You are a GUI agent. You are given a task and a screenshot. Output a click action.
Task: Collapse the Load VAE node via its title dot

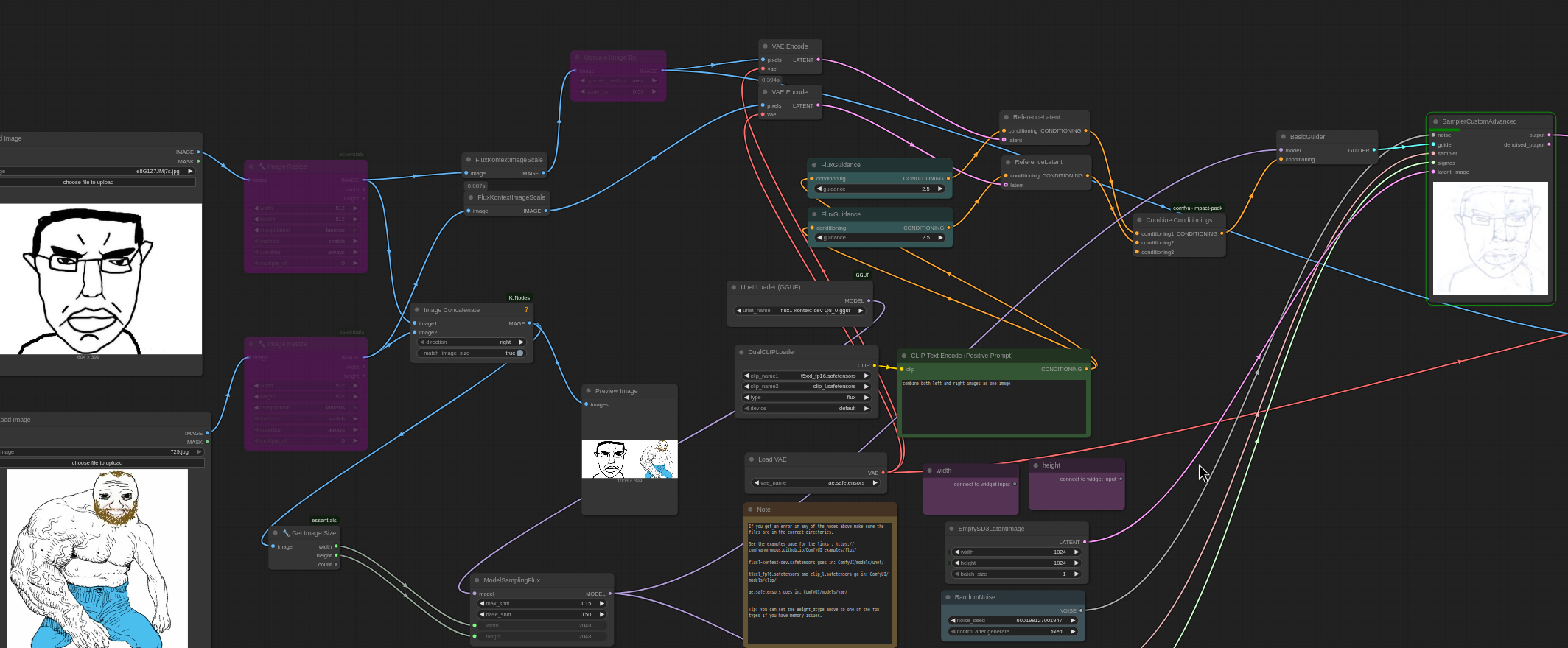[751, 459]
